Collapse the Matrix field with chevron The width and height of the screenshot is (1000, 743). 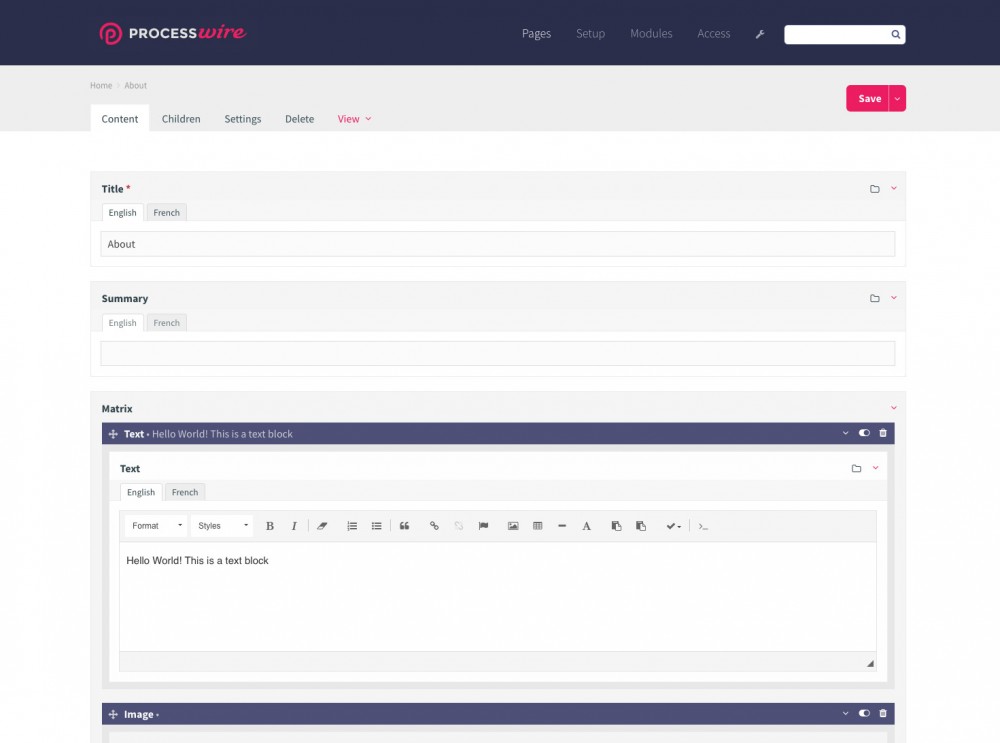pyautogui.click(x=894, y=408)
